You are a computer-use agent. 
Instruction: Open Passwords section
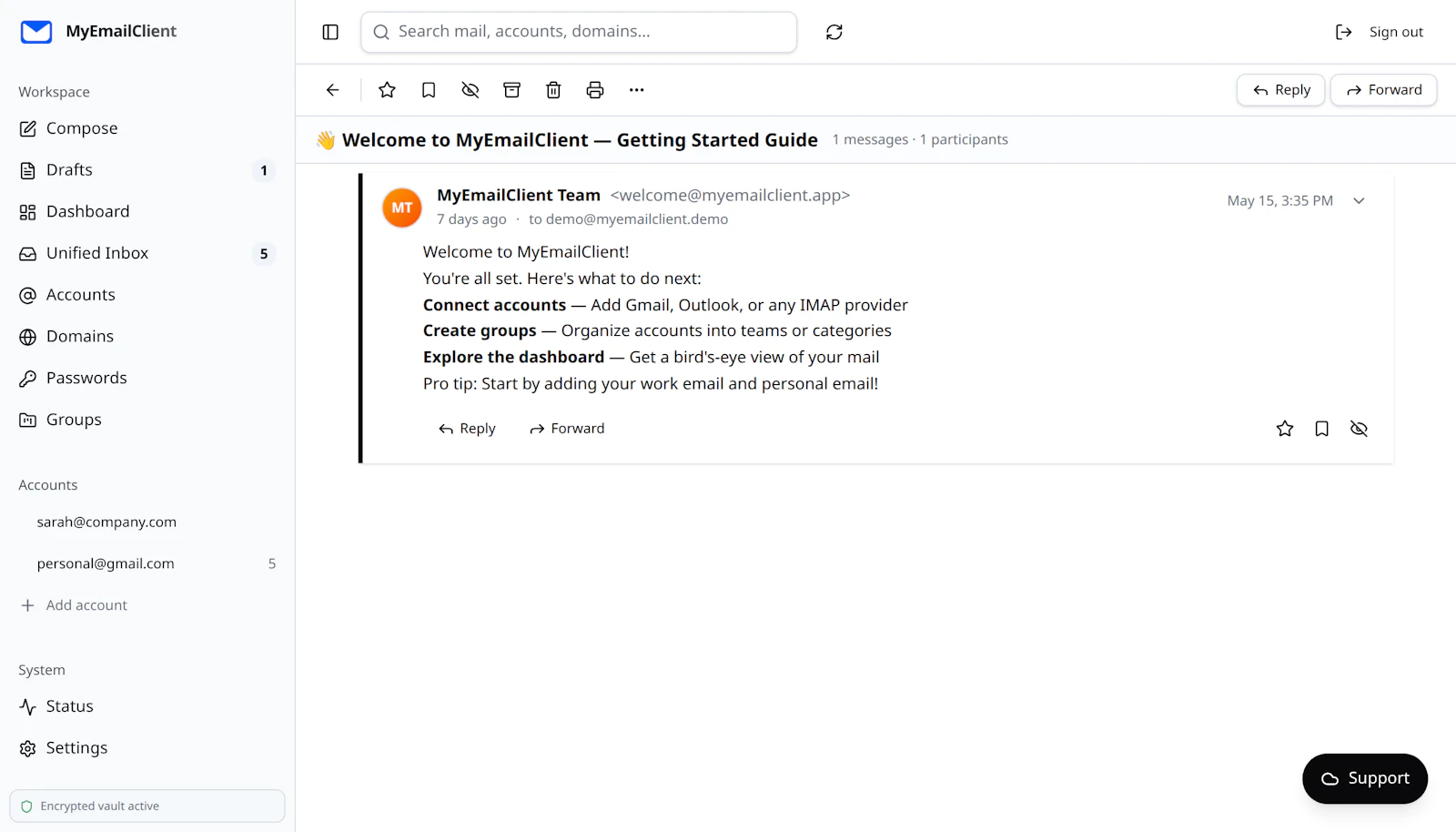[x=147, y=378]
